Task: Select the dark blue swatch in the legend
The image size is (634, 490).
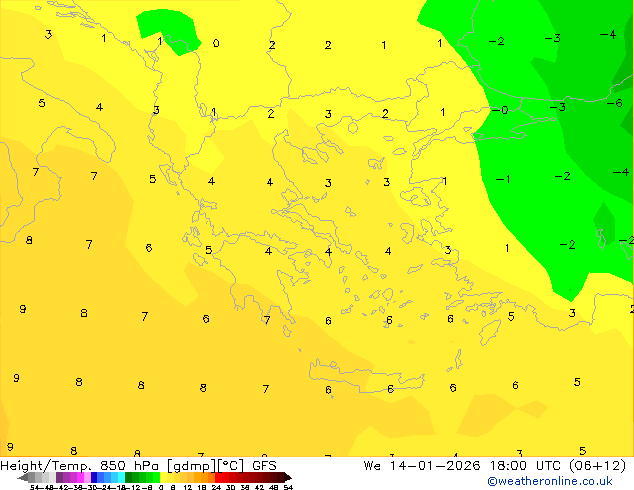Action: click(x=94, y=477)
